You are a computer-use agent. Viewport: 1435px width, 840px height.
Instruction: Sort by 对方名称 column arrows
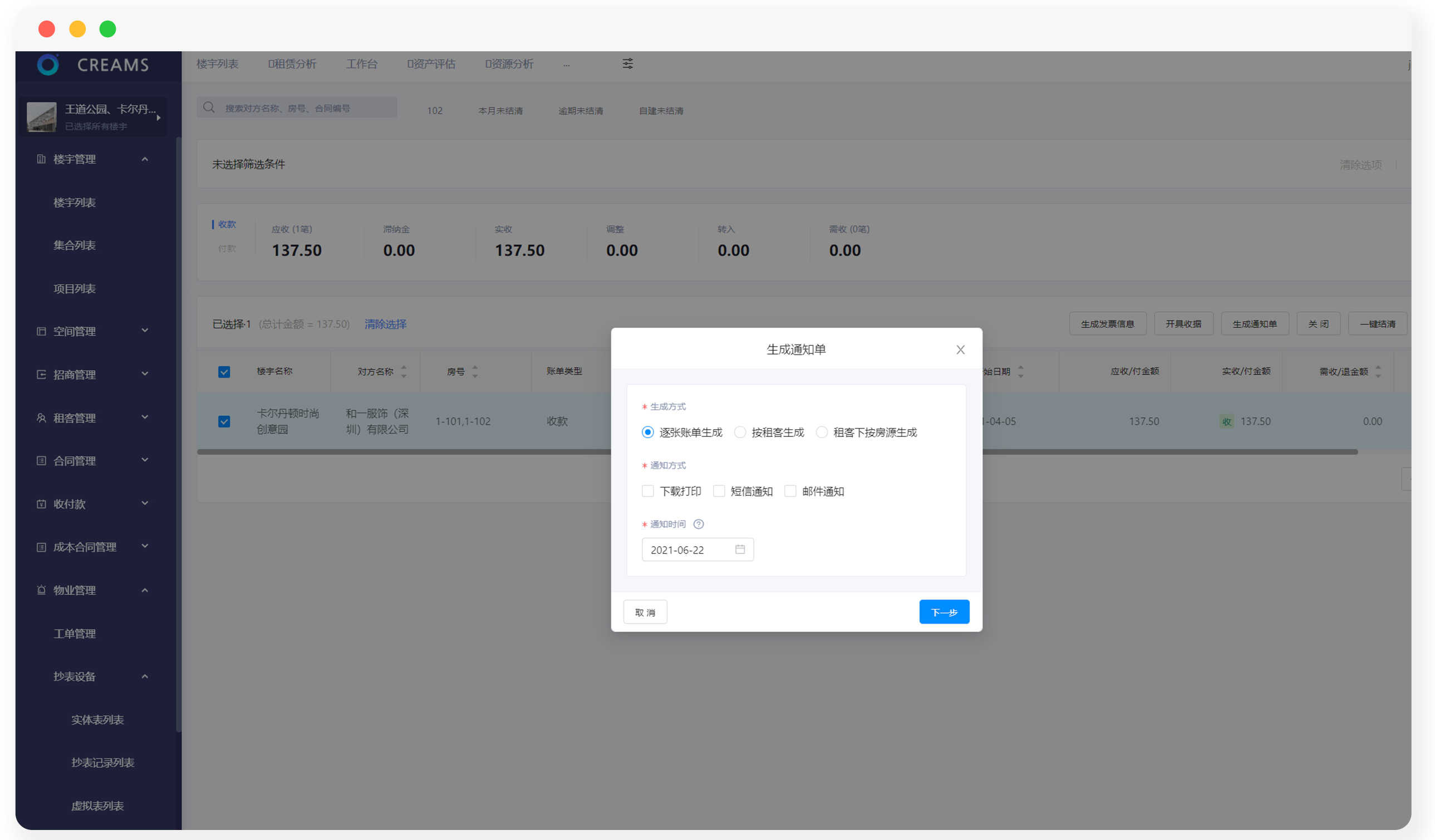[403, 371]
